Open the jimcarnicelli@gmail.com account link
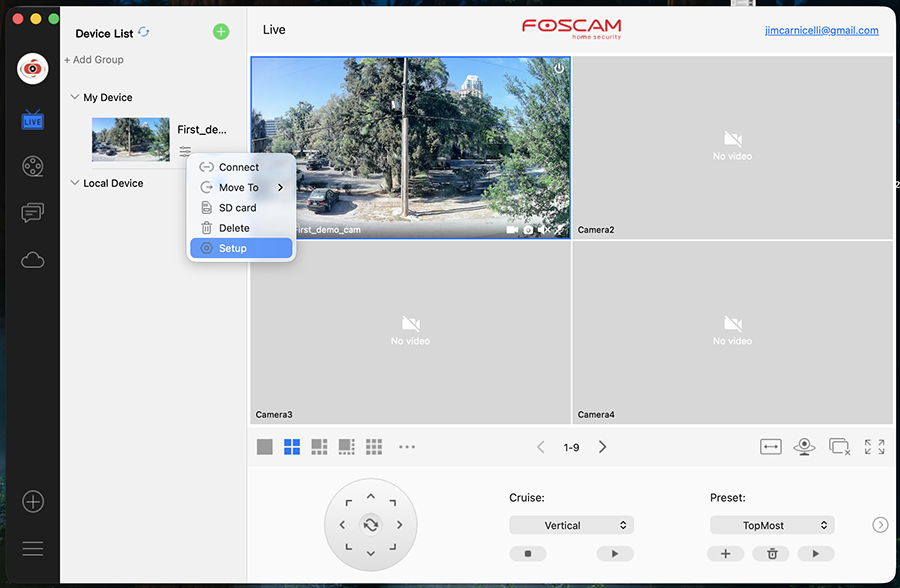 (x=820, y=30)
